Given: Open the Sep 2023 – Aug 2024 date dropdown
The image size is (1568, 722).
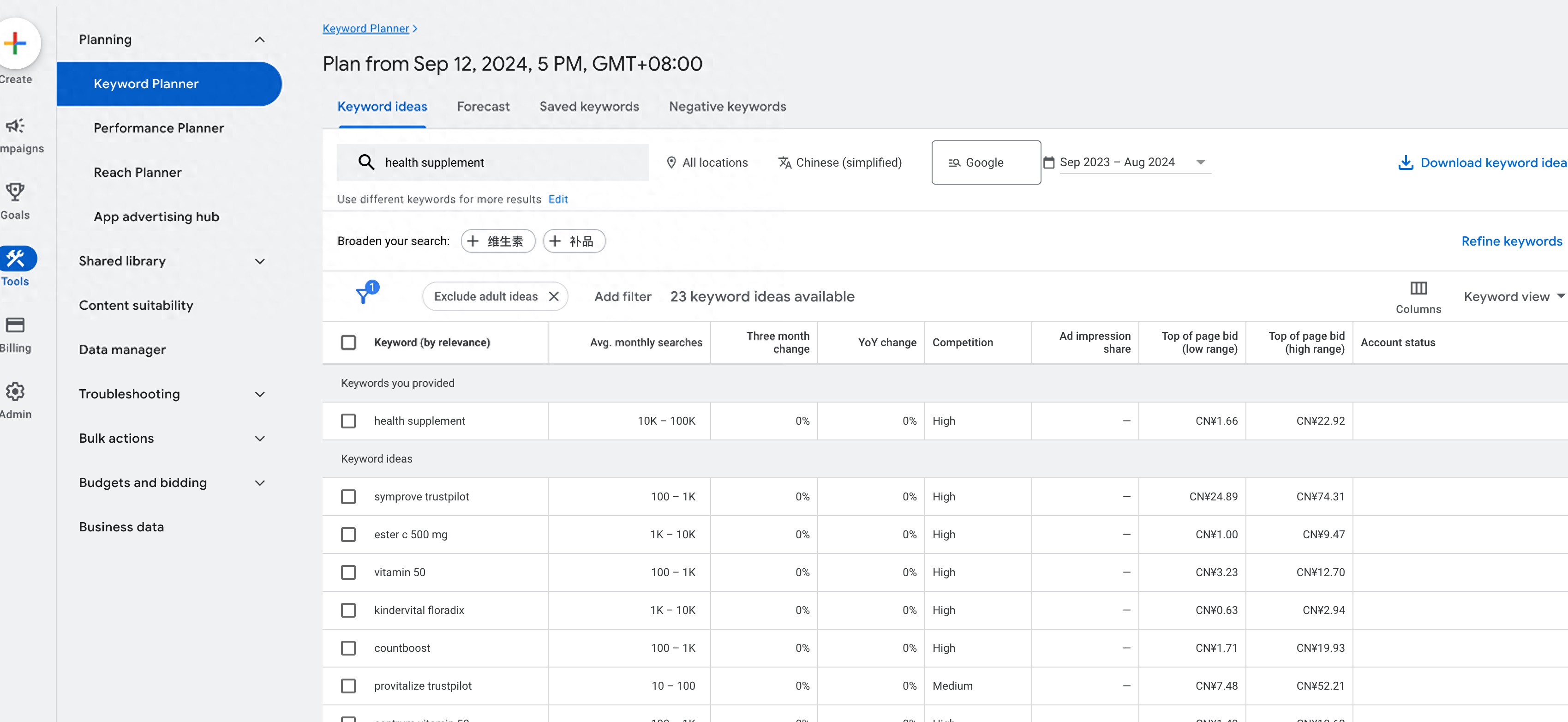Looking at the screenshot, I should 1135,162.
